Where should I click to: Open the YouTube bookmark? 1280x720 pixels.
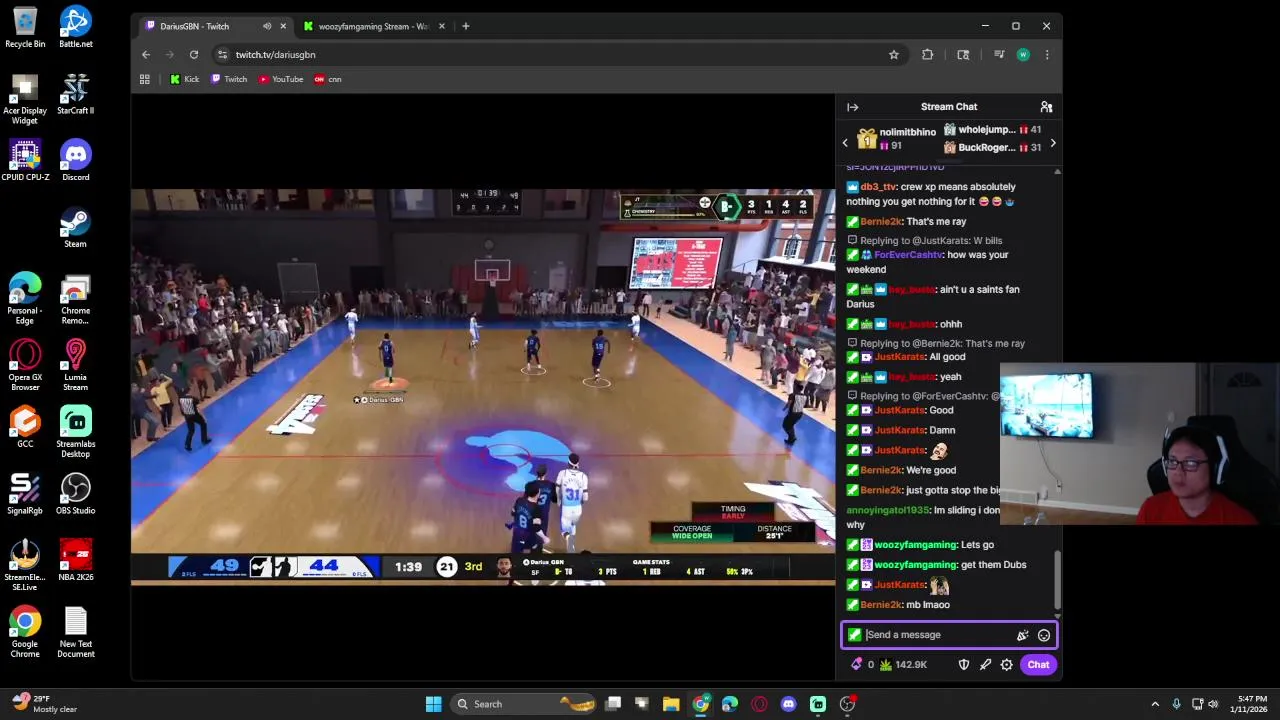click(x=281, y=79)
